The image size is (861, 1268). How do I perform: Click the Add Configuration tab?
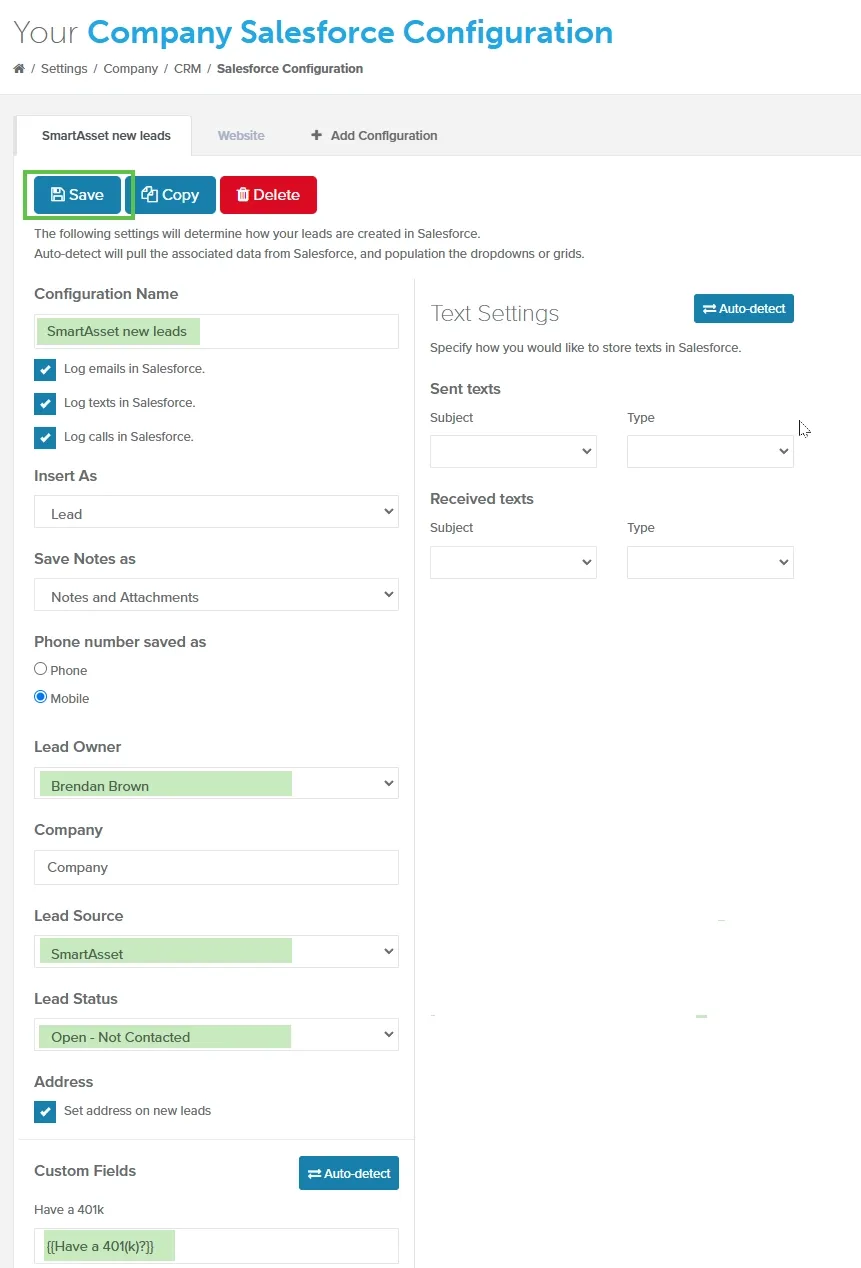[374, 135]
